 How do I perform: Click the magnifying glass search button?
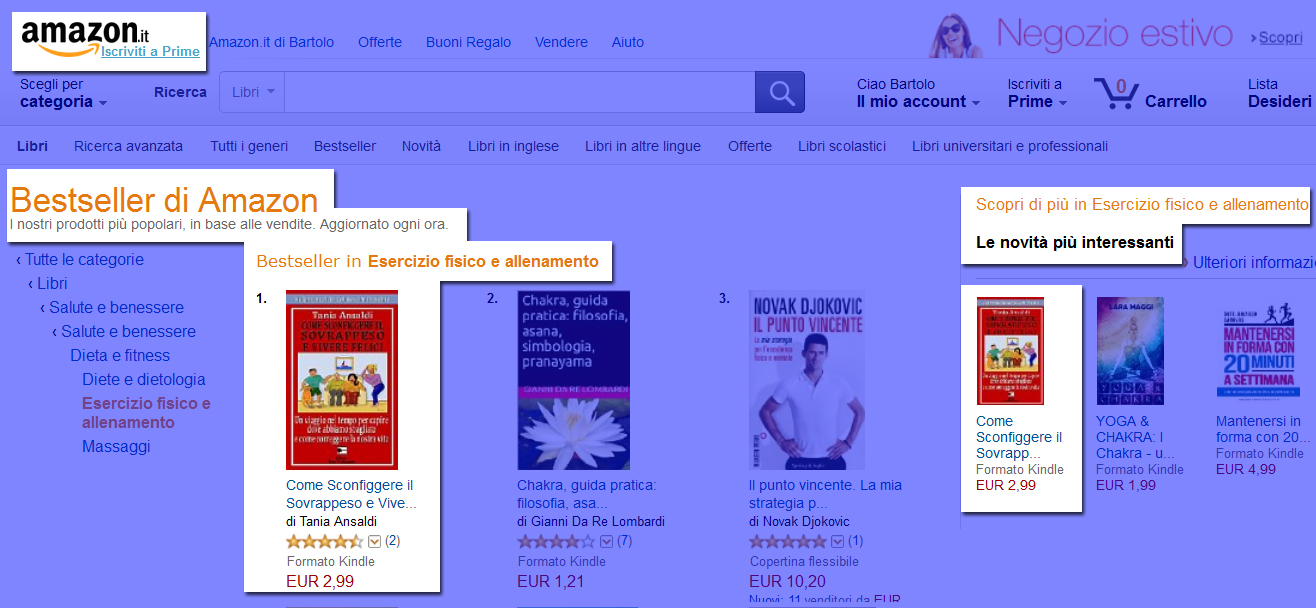tap(780, 93)
